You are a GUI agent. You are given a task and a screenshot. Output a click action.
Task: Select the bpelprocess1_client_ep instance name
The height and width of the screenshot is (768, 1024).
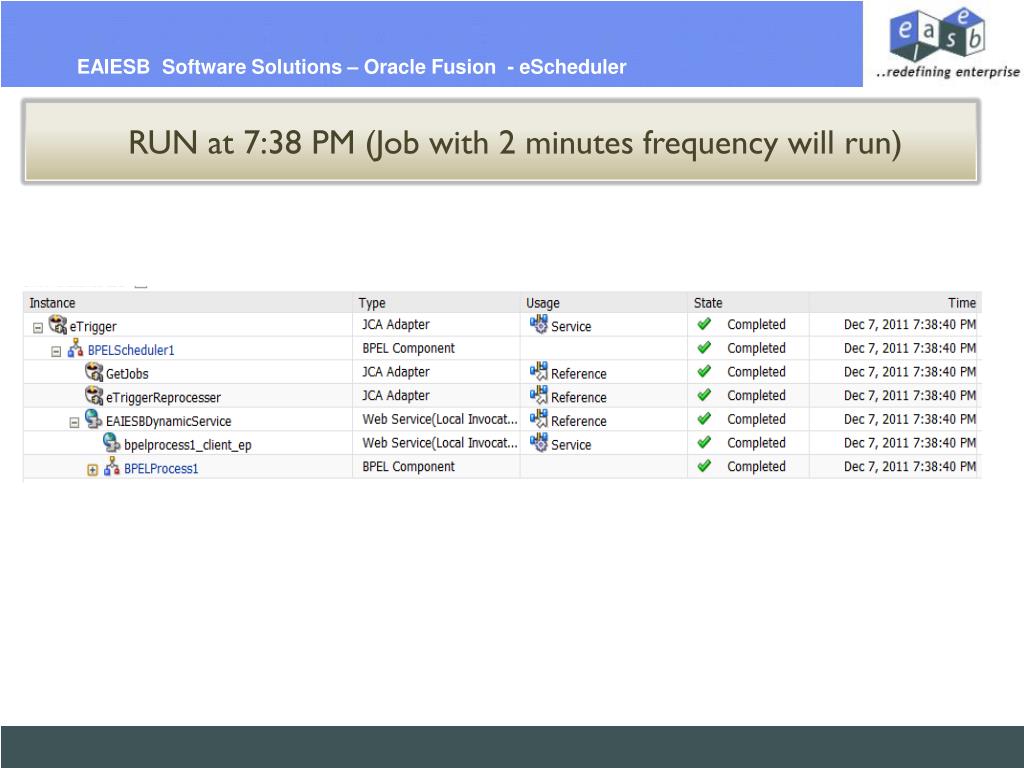pos(187,445)
